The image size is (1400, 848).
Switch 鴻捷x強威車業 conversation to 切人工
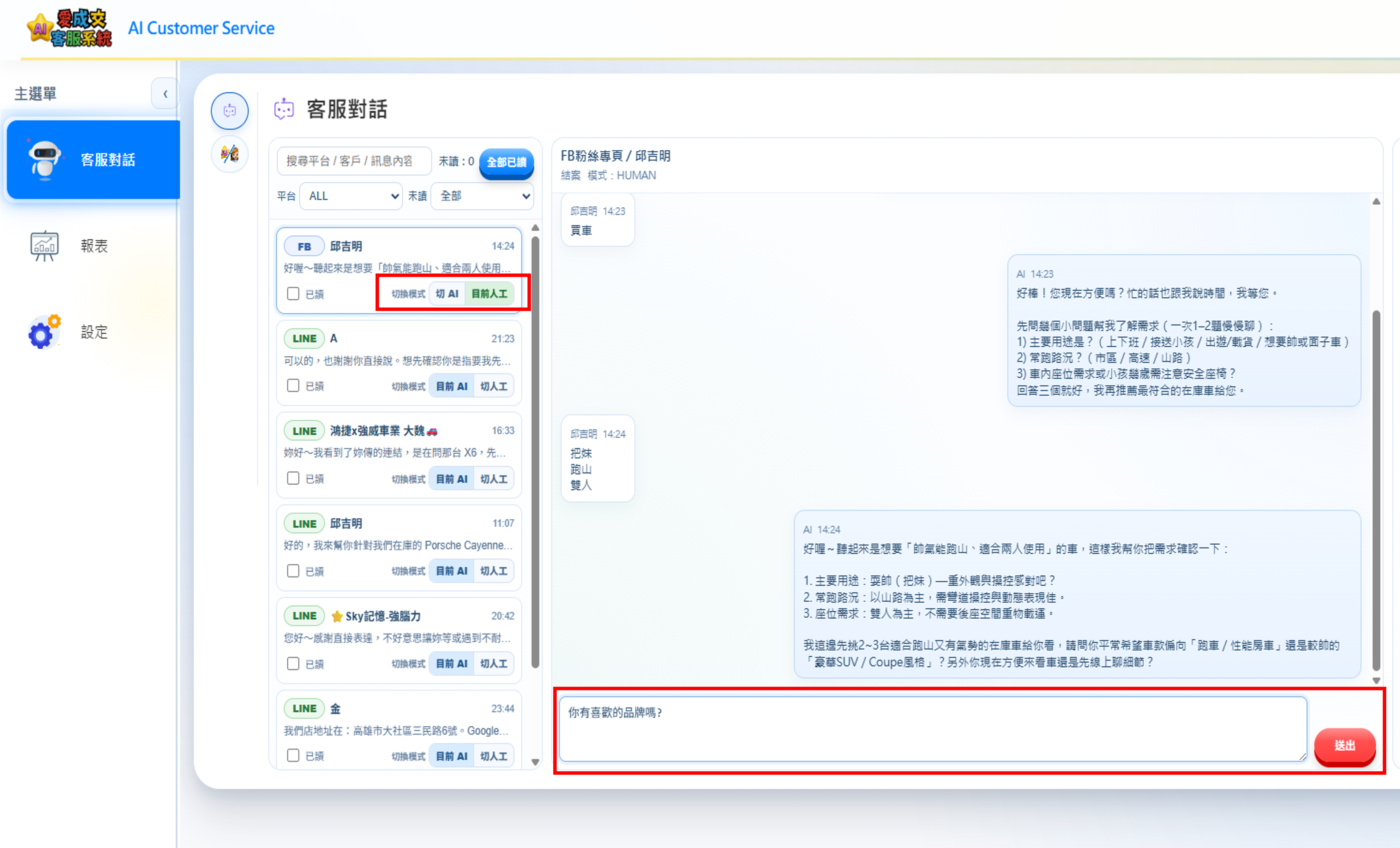[494, 479]
